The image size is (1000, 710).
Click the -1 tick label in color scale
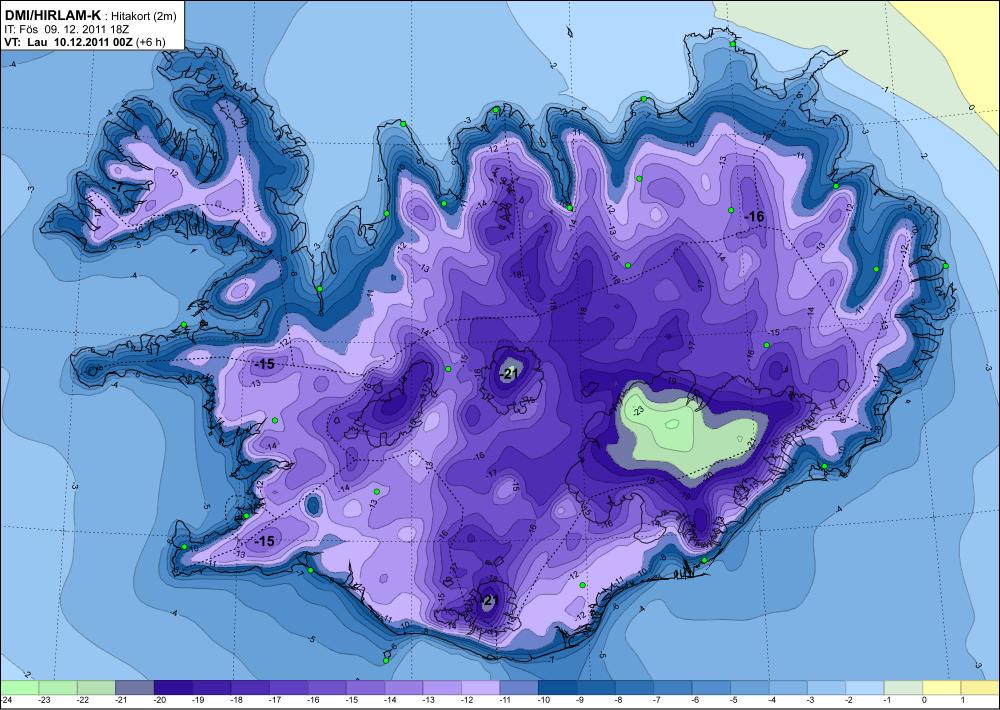click(x=888, y=700)
